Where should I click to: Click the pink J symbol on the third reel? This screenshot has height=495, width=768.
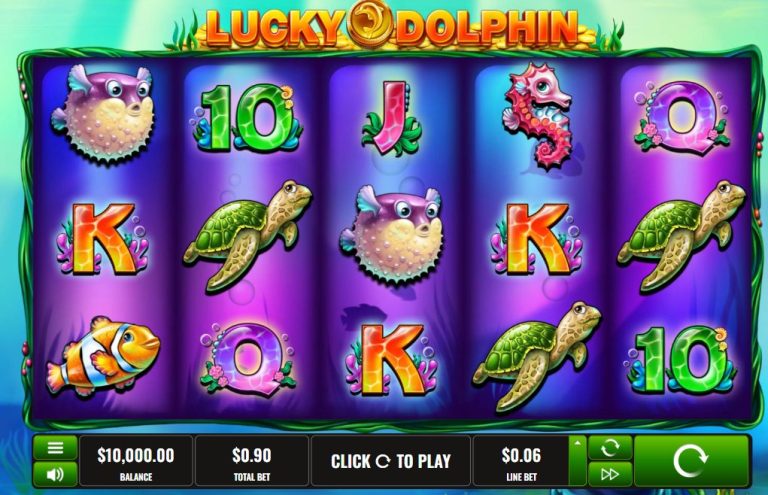[392, 118]
